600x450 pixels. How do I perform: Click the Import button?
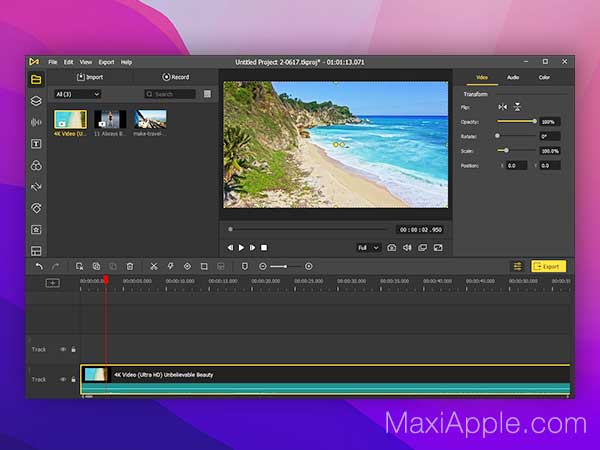[x=90, y=77]
